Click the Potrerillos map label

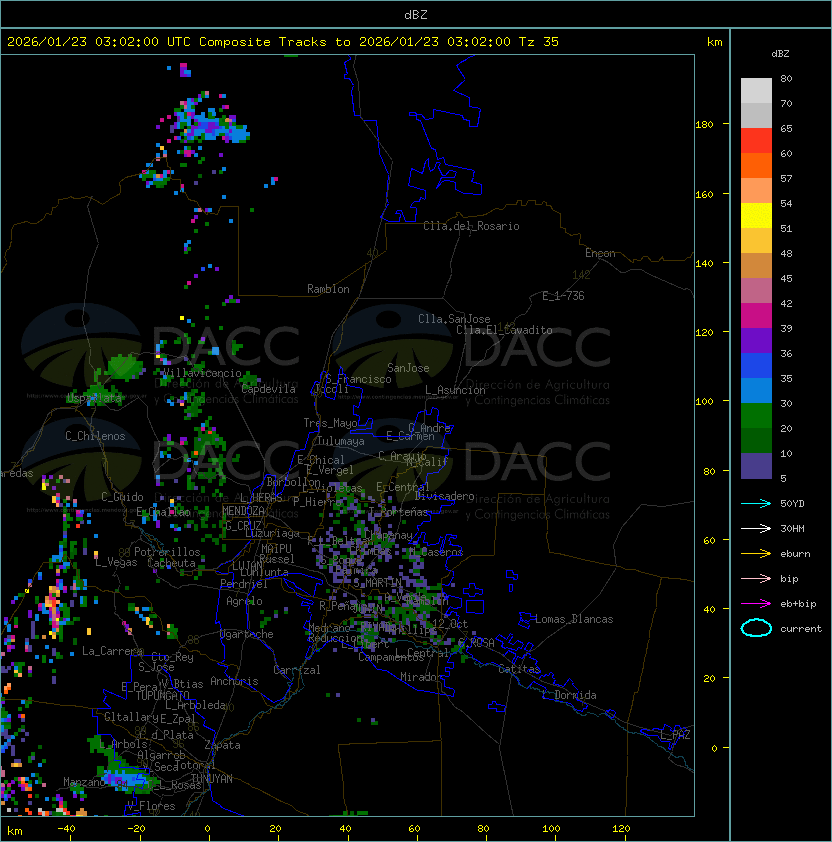pos(167,552)
